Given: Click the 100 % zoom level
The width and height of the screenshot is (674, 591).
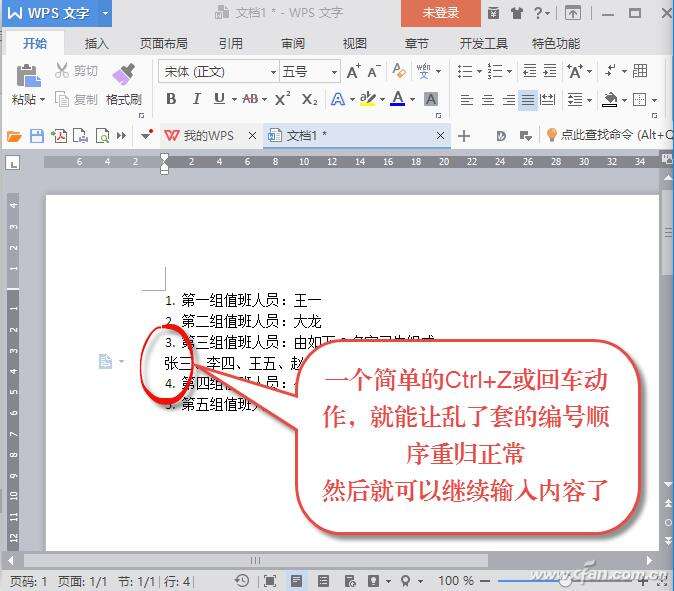Looking at the screenshot, I should tap(456, 581).
